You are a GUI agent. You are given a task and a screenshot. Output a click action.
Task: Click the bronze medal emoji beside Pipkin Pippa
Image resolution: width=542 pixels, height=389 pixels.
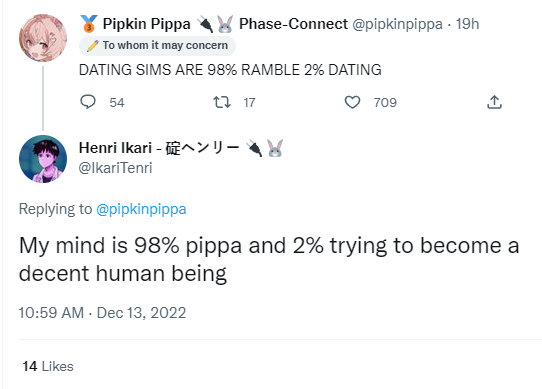click(89, 24)
